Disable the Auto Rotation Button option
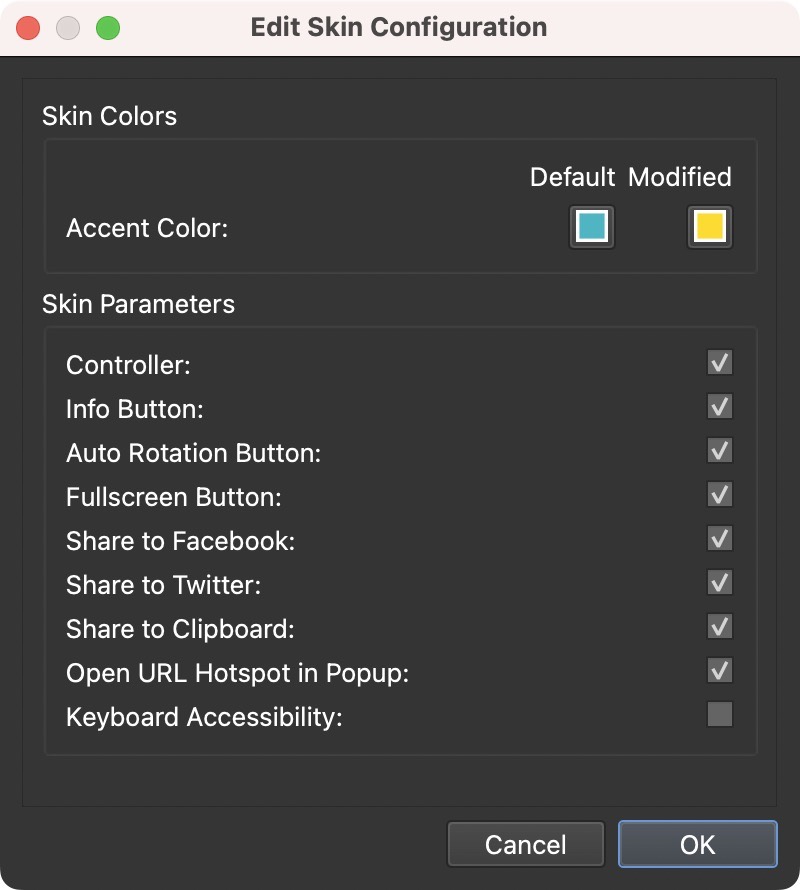Image resolution: width=800 pixels, height=890 pixels. point(719,450)
